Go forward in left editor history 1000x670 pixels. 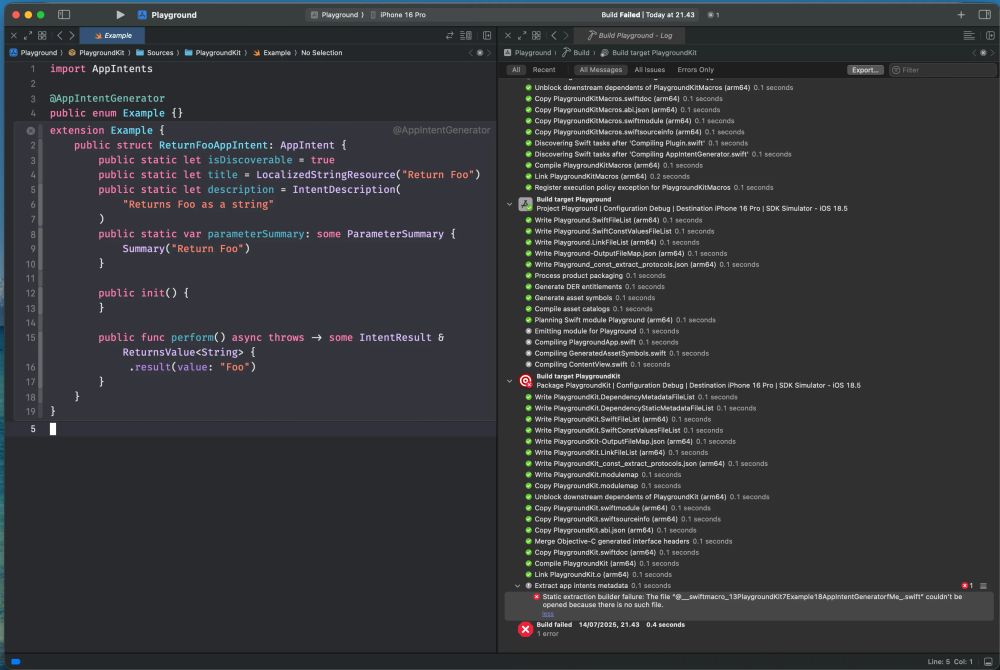click(x=71, y=36)
